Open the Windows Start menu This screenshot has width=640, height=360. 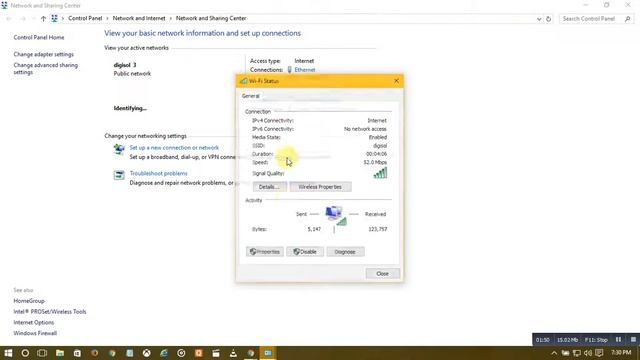8,353
